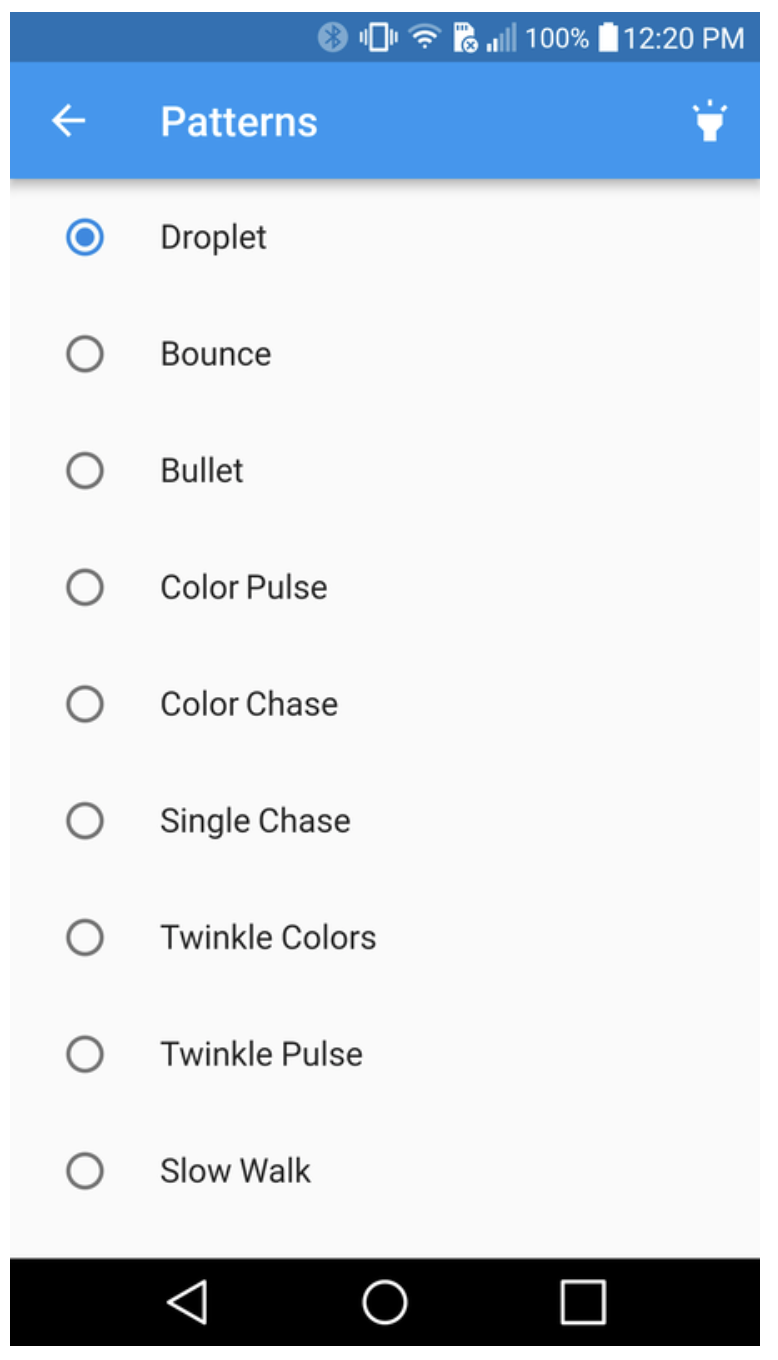Tap the 12:20 PM clock text
This screenshot has height=1360, width=778.
(x=684, y=38)
